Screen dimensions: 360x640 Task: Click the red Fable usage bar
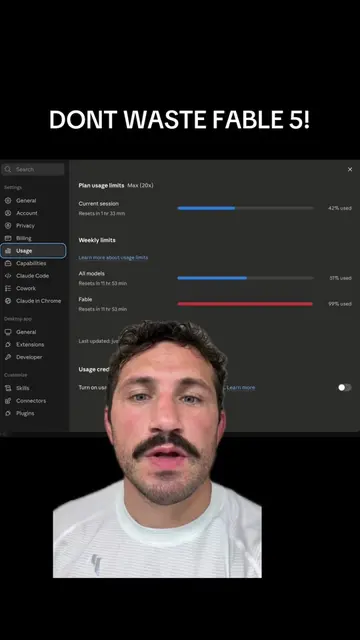pyautogui.click(x=245, y=304)
